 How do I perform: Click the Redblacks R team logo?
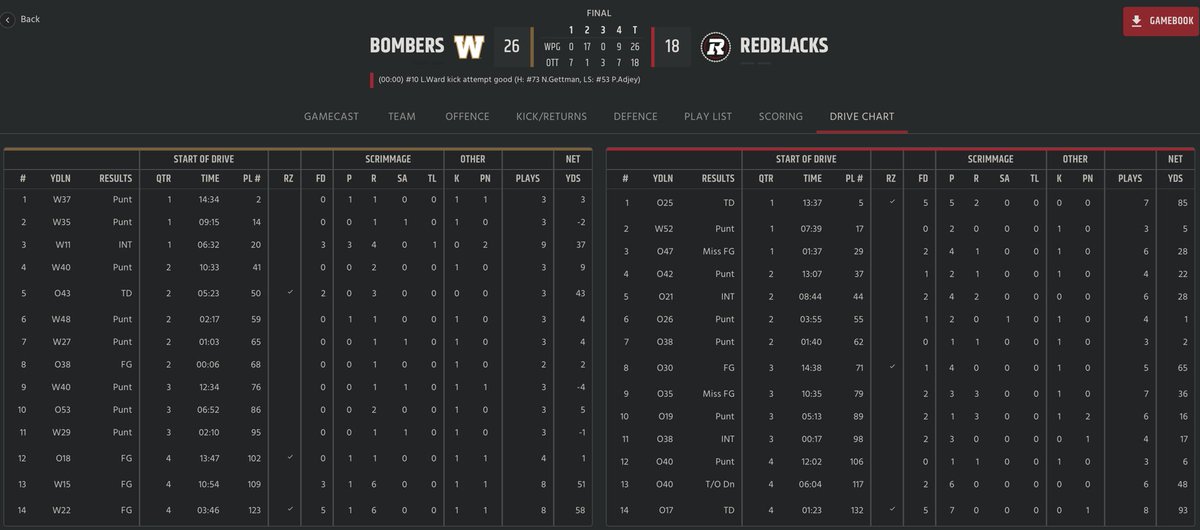point(714,46)
